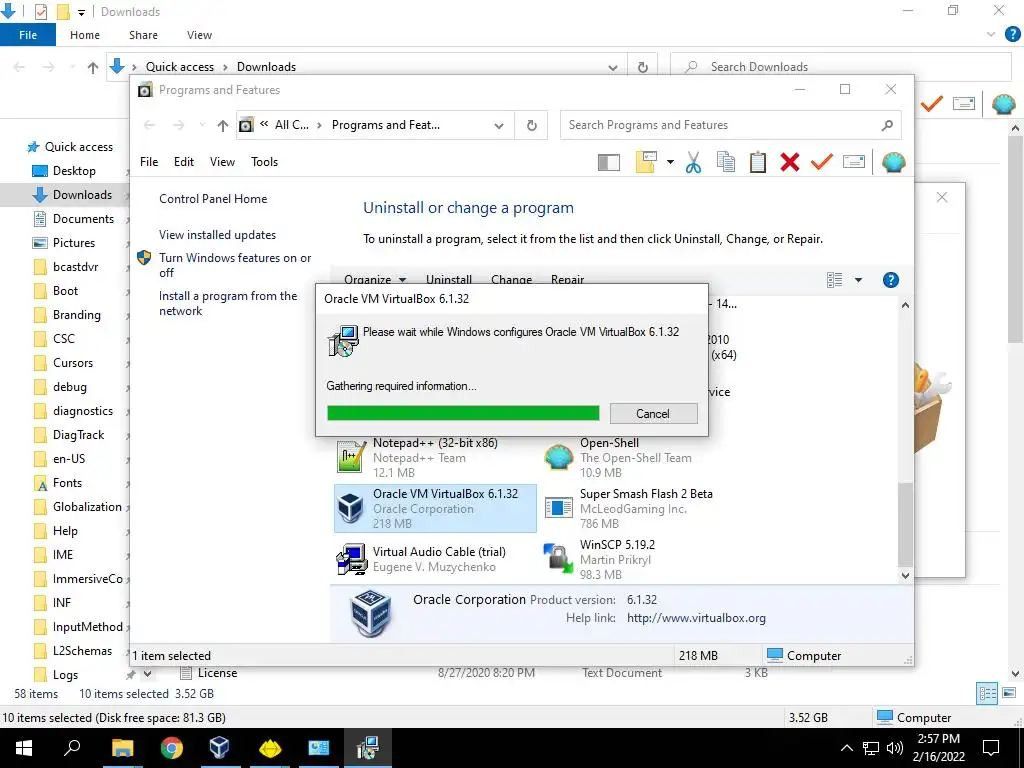1024x768 pixels.
Task: Change view layout icon in Programs list header
Action: click(835, 280)
